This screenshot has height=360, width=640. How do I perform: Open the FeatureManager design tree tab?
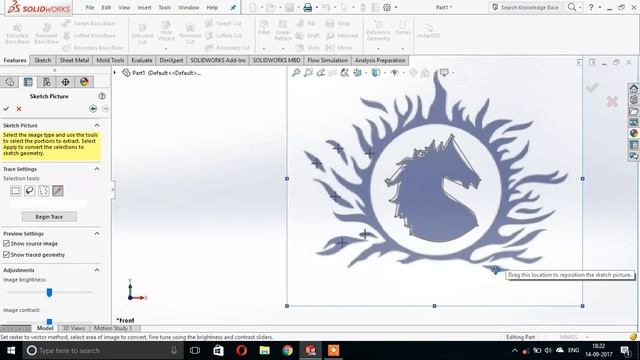(x=9, y=82)
